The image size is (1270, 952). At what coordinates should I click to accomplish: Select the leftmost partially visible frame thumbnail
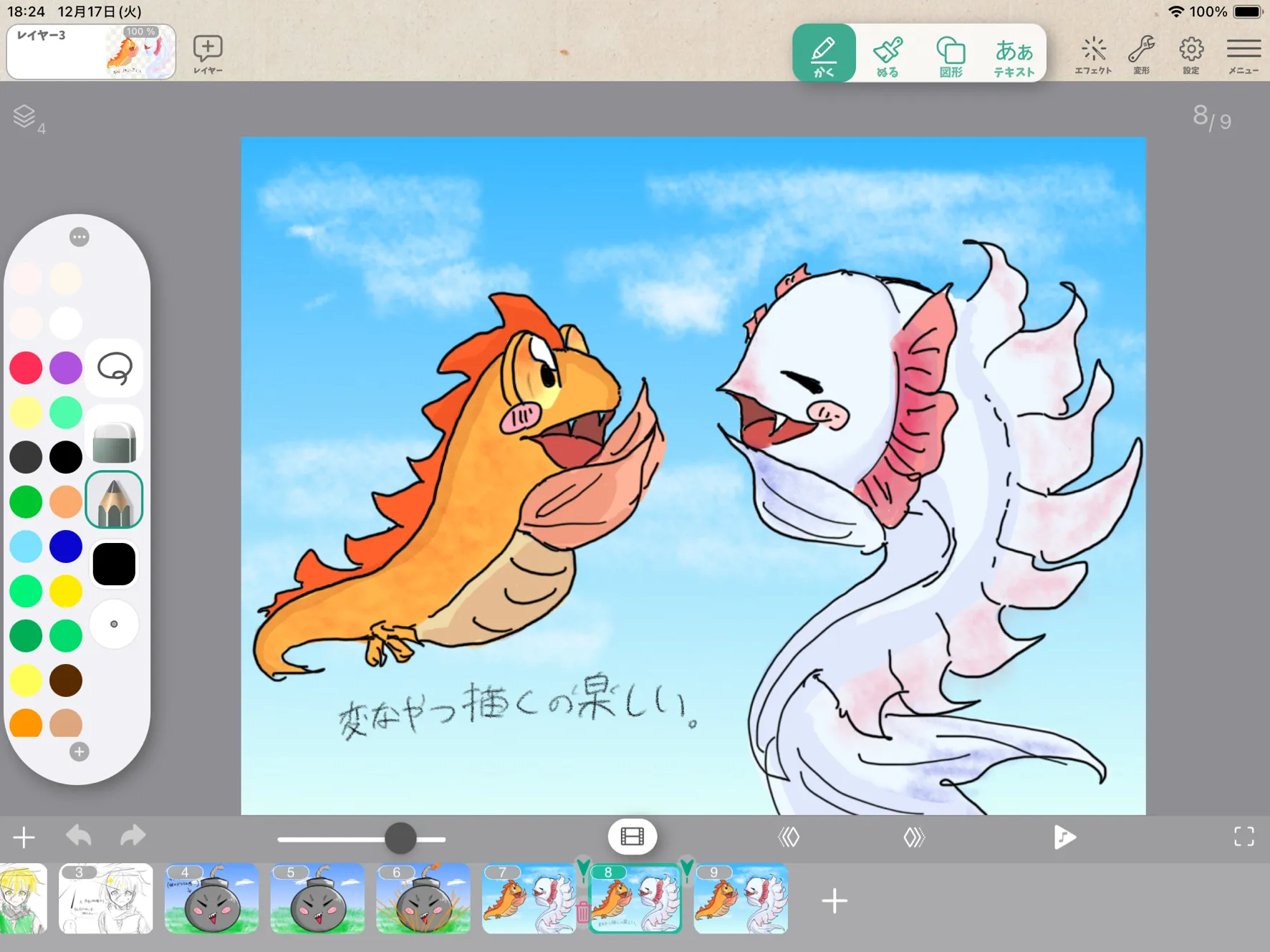[23, 898]
